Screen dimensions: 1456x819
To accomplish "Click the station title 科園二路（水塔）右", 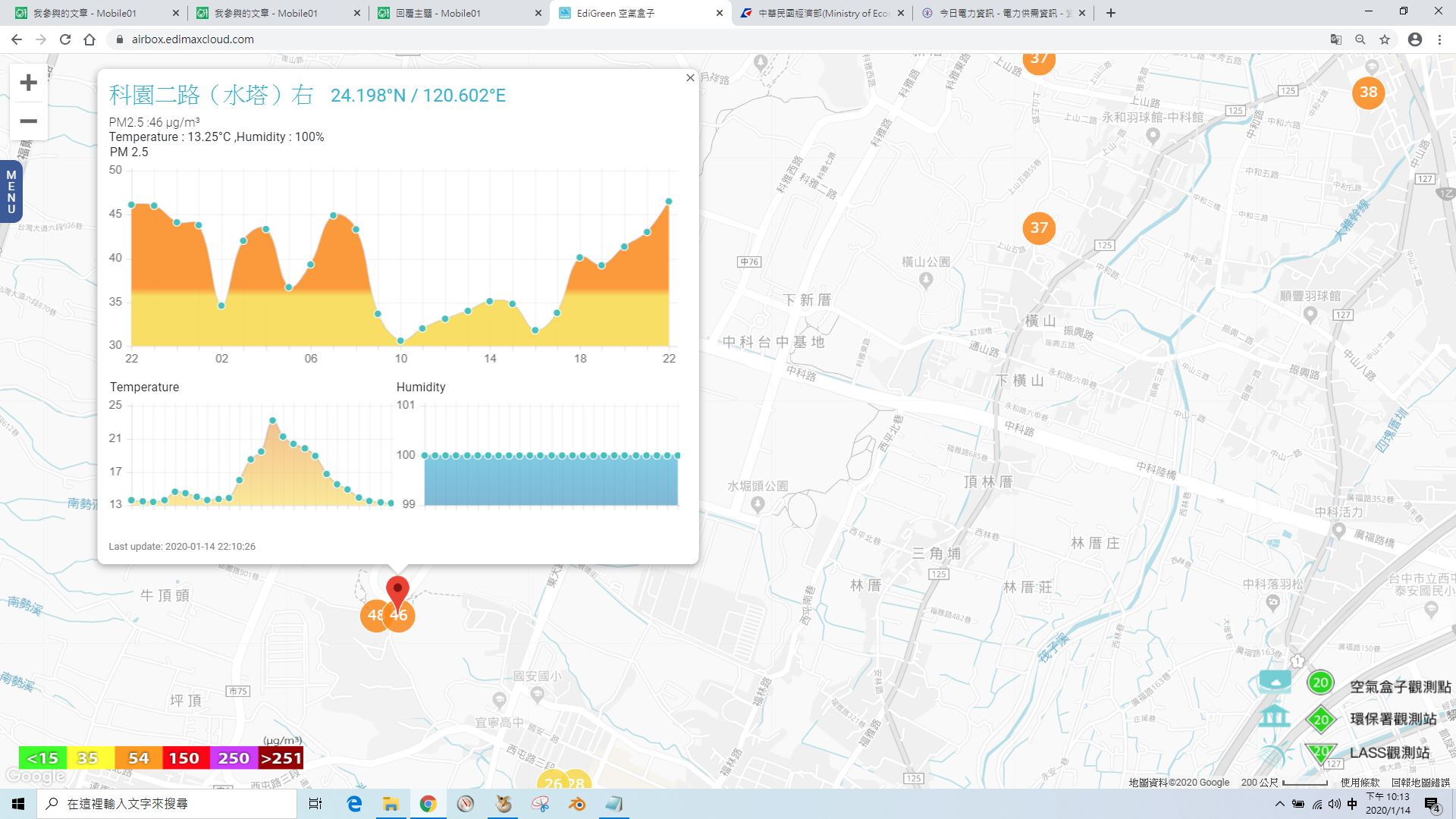I will tap(211, 95).
